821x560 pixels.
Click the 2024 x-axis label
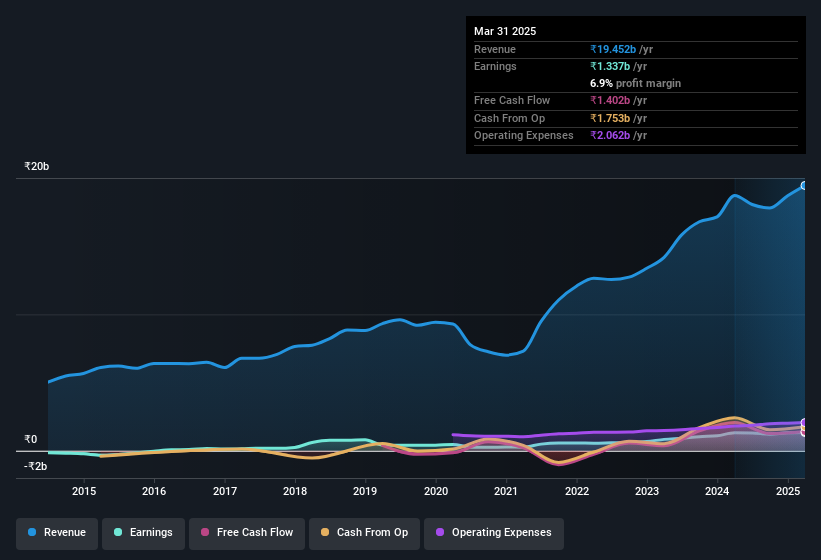[717, 491]
